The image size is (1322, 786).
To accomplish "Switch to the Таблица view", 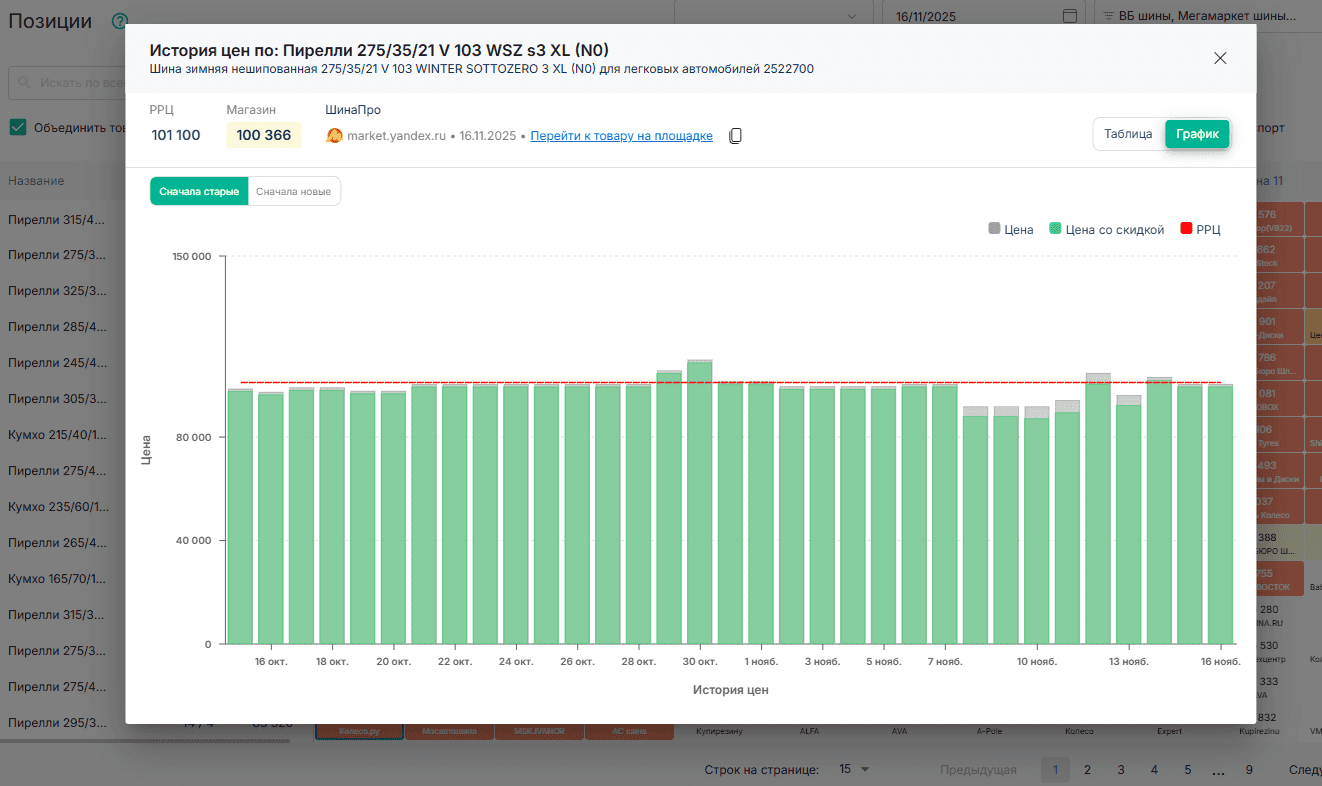I will (x=1128, y=134).
